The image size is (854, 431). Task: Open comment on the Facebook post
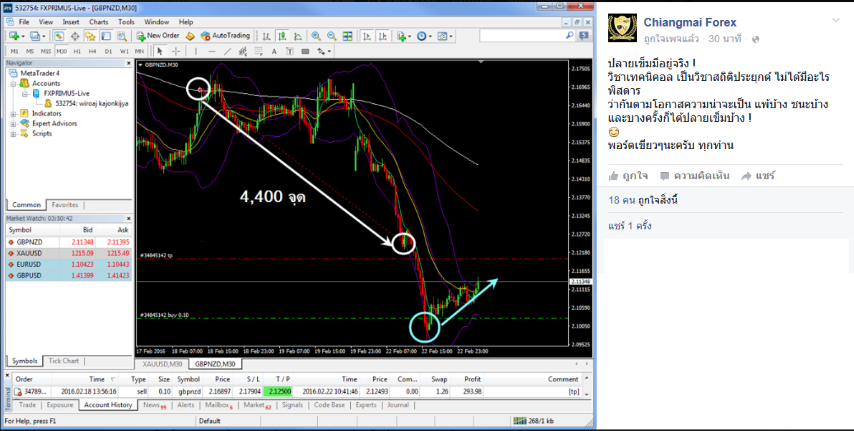pos(694,175)
